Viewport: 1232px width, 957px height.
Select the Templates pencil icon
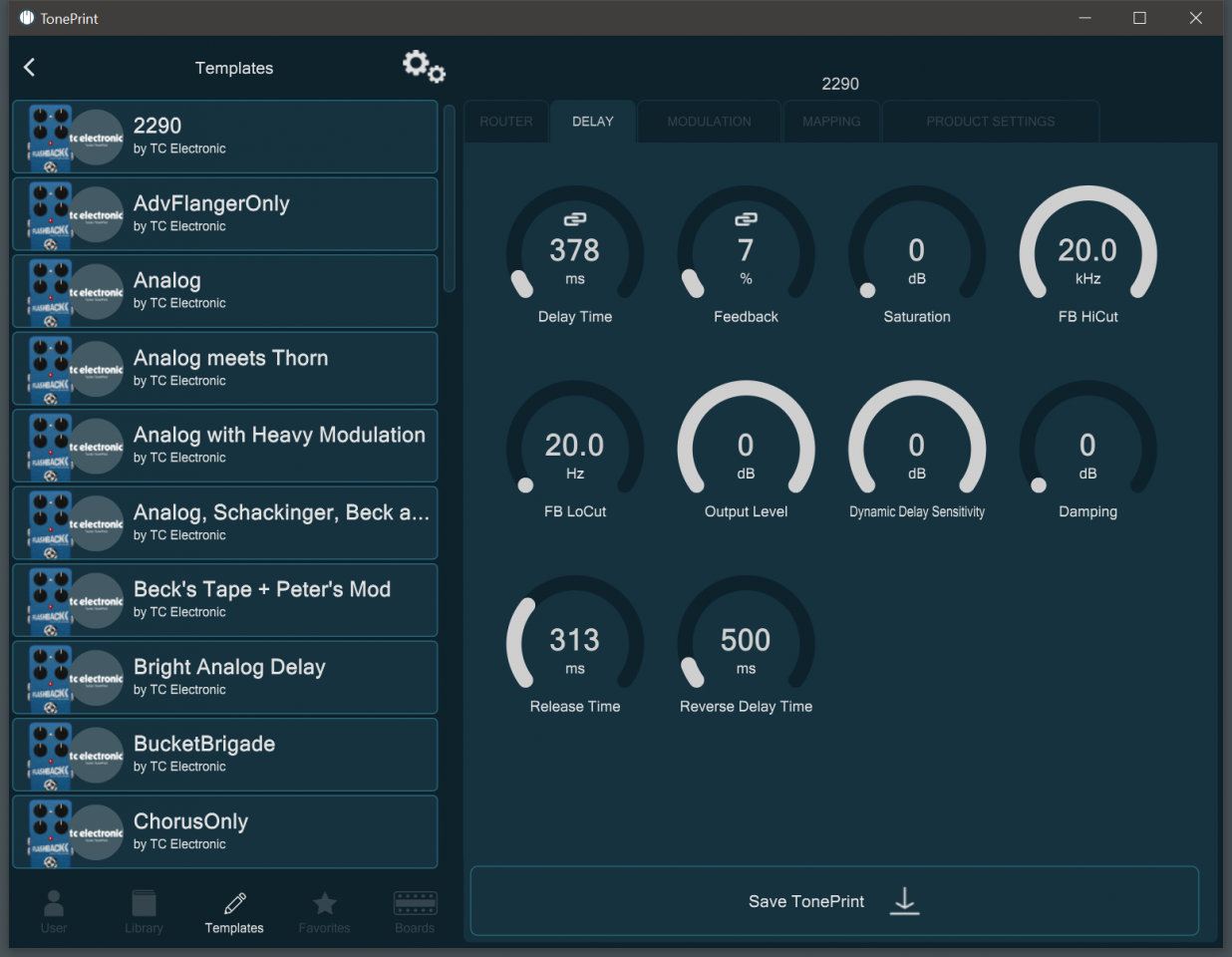pos(234,903)
